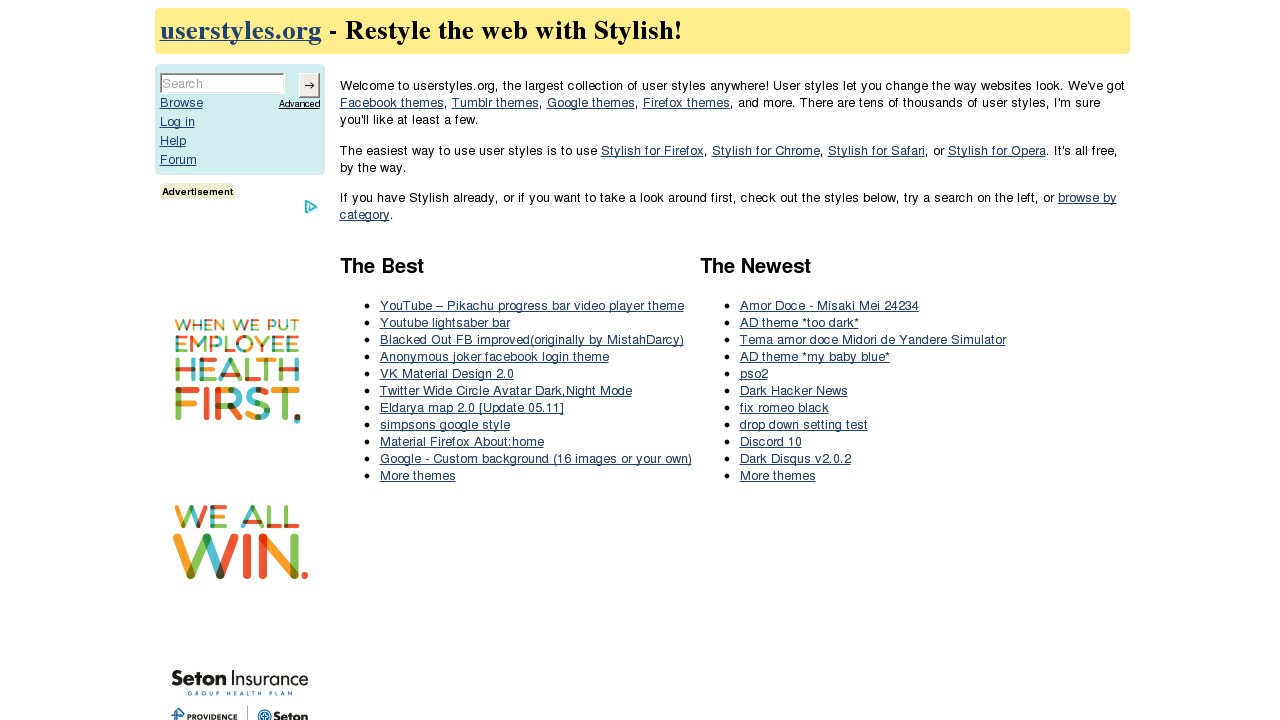Open Dark Disqus v2.0.2 style
The height and width of the screenshot is (720, 1280).
point(796,459)
